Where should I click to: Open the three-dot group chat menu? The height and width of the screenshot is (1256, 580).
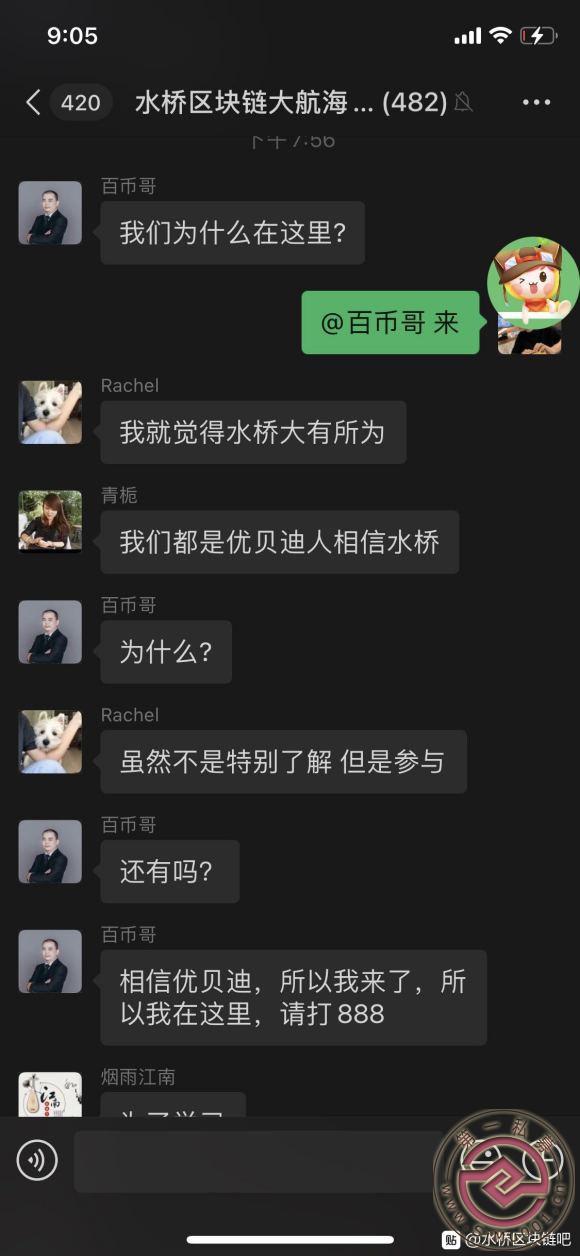pyautogui.click(x=536, y=102)
